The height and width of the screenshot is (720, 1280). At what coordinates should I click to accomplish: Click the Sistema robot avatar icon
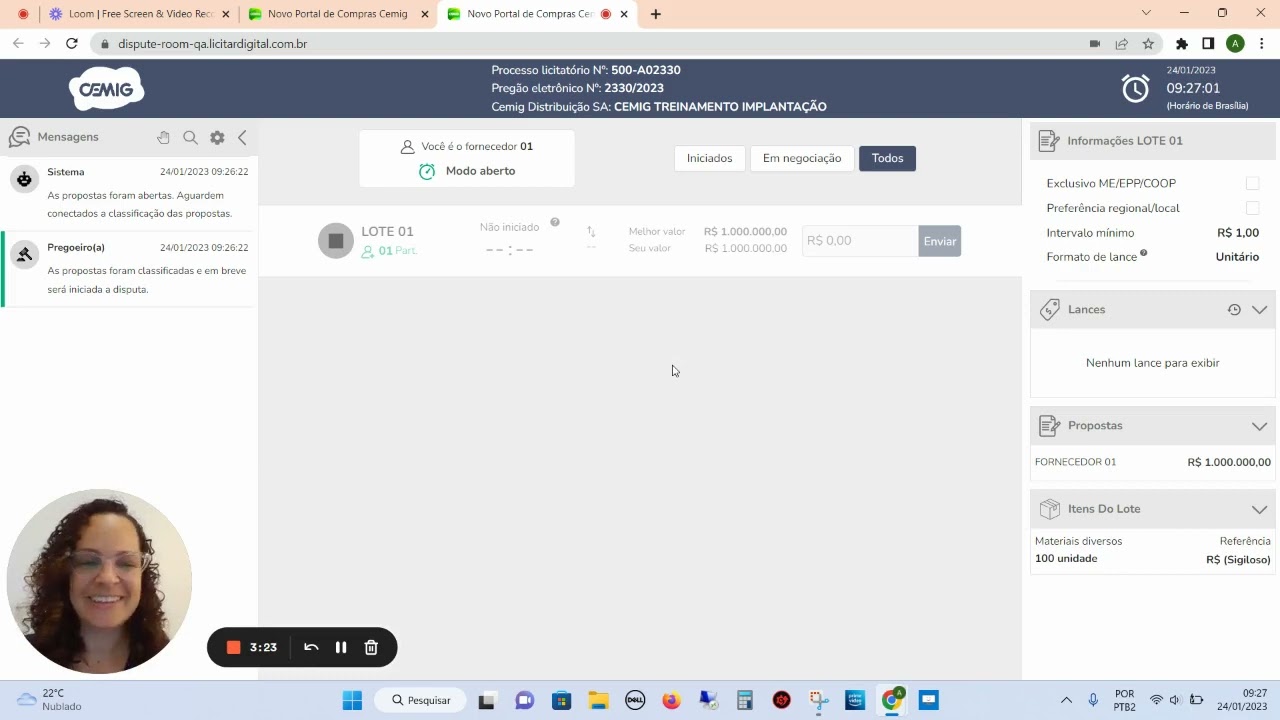(24, 179)
